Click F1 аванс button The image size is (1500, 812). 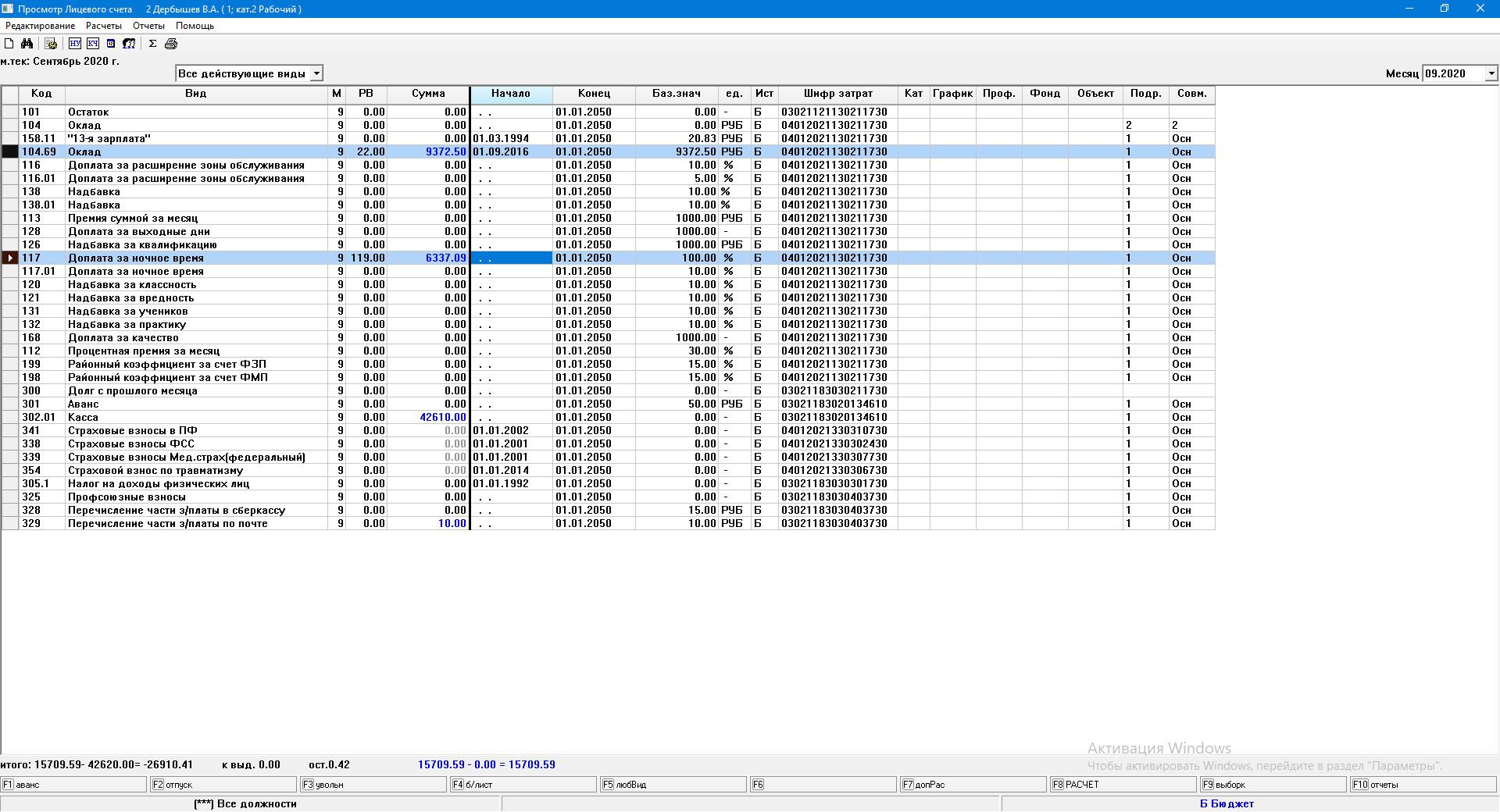tap(73, 785)
